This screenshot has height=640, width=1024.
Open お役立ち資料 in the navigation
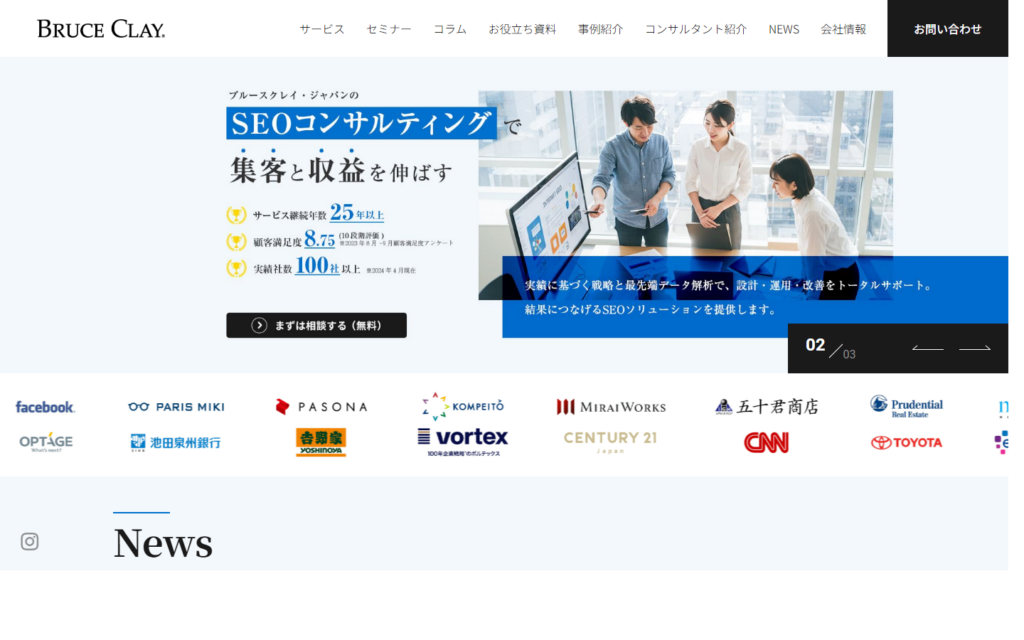(522, 29)
